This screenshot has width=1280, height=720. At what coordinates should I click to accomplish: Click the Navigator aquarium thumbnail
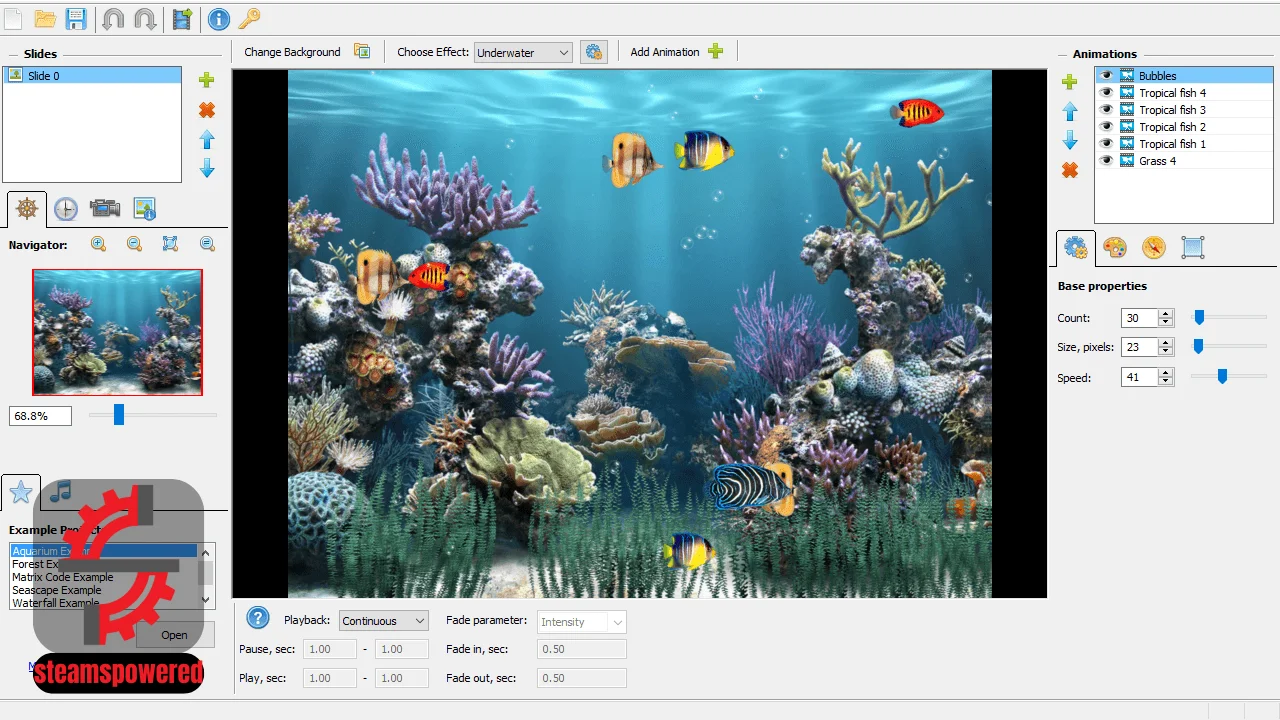(117, 332)
